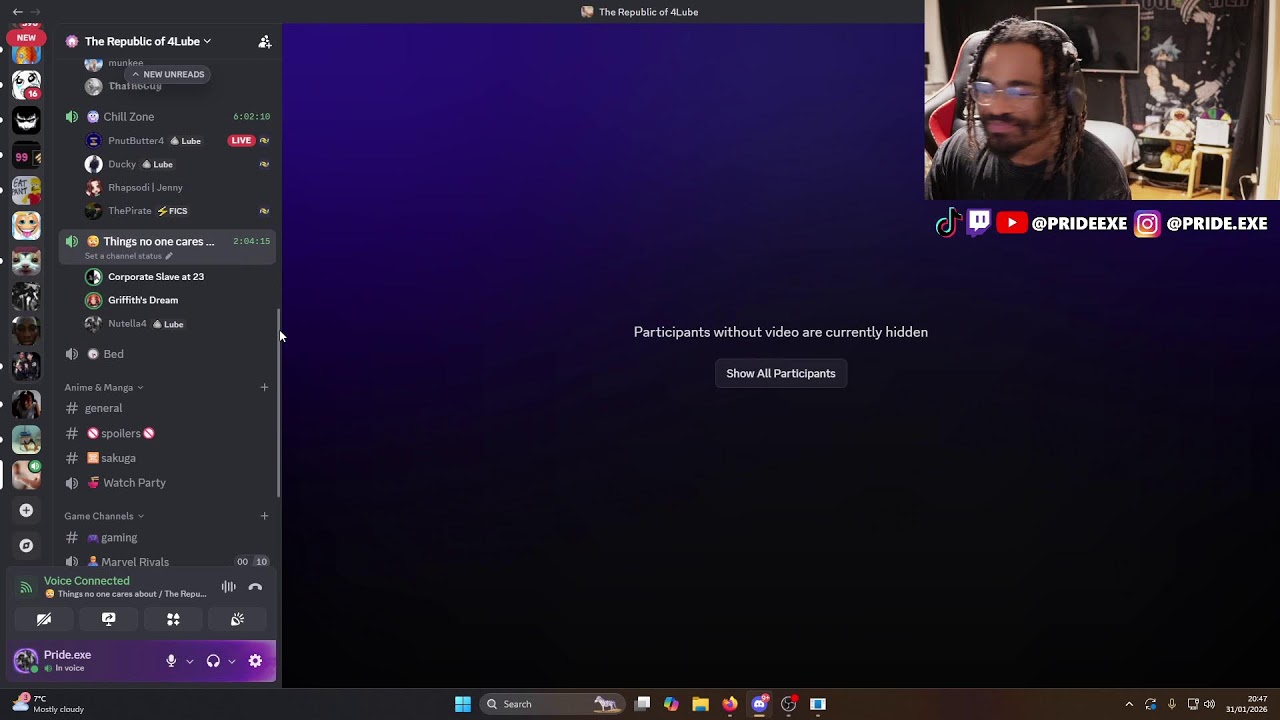
Task: Open the green voice connection signal icon
Action: click(26, 587)
